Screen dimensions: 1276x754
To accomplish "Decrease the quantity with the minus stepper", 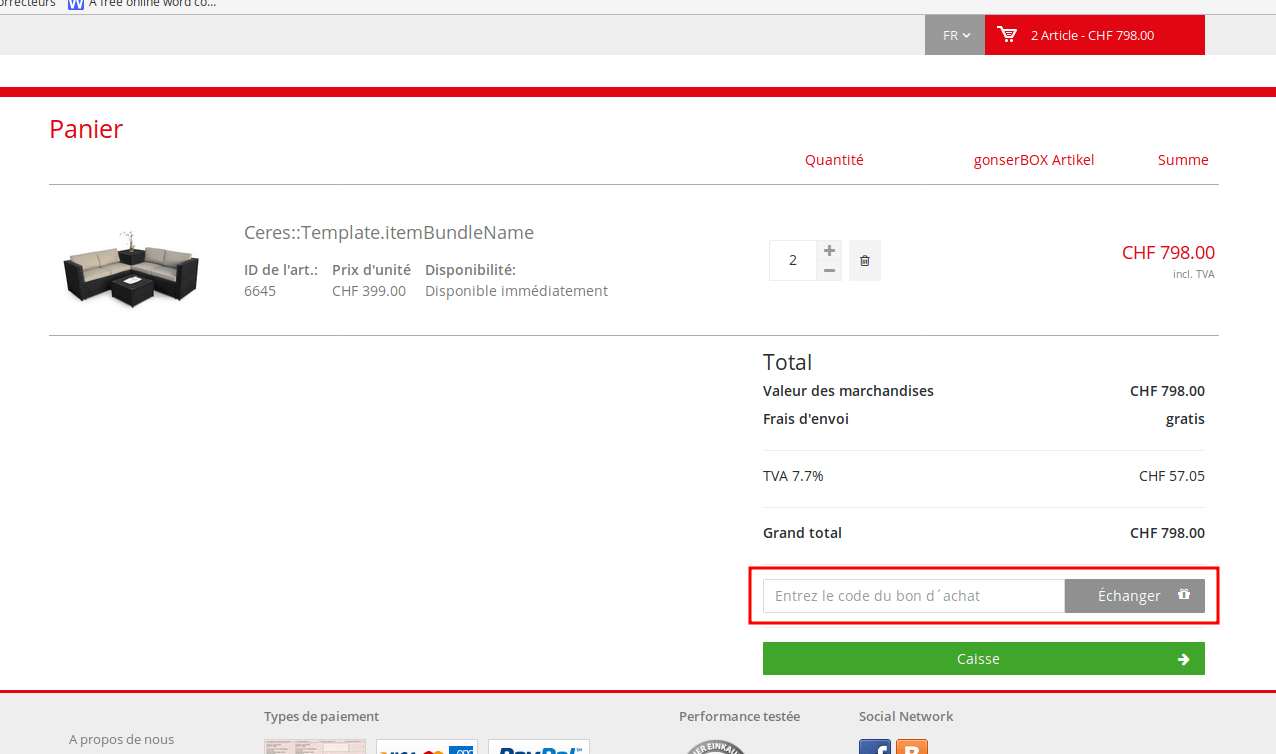I will tap(828, 271).
